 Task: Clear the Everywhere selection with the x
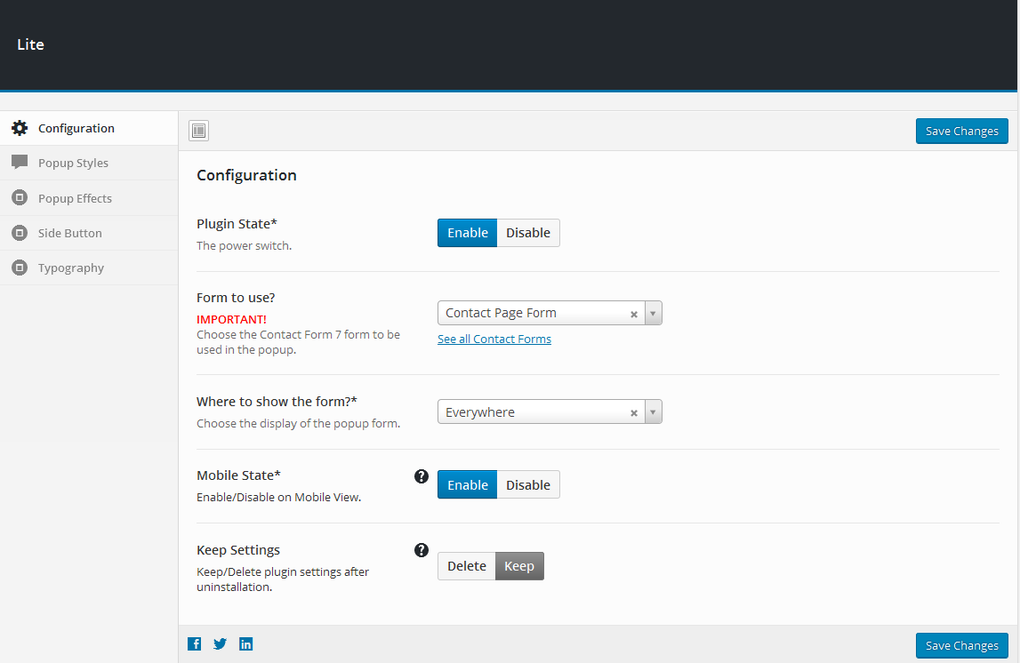633,411
